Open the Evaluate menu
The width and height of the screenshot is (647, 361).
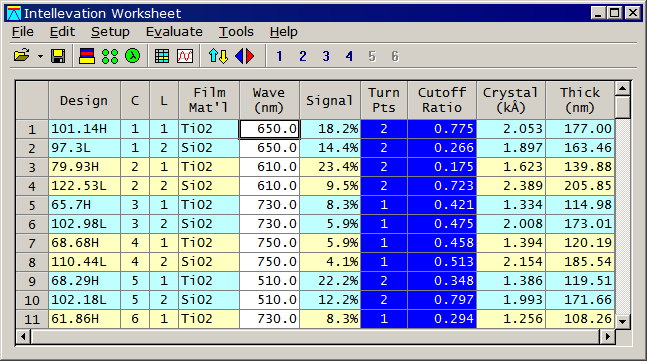tap(174, 32)
